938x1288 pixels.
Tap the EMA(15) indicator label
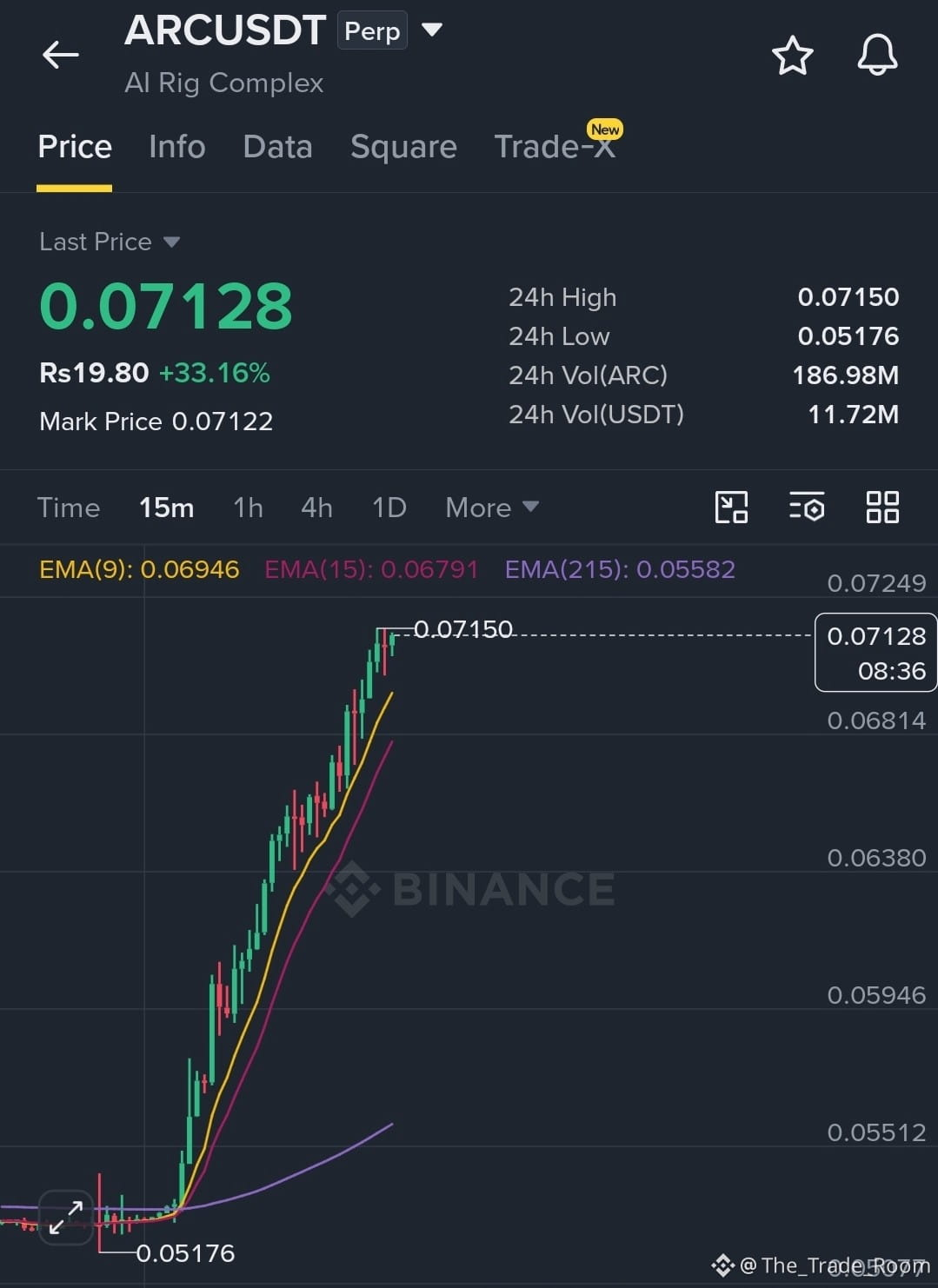point(371,569)
